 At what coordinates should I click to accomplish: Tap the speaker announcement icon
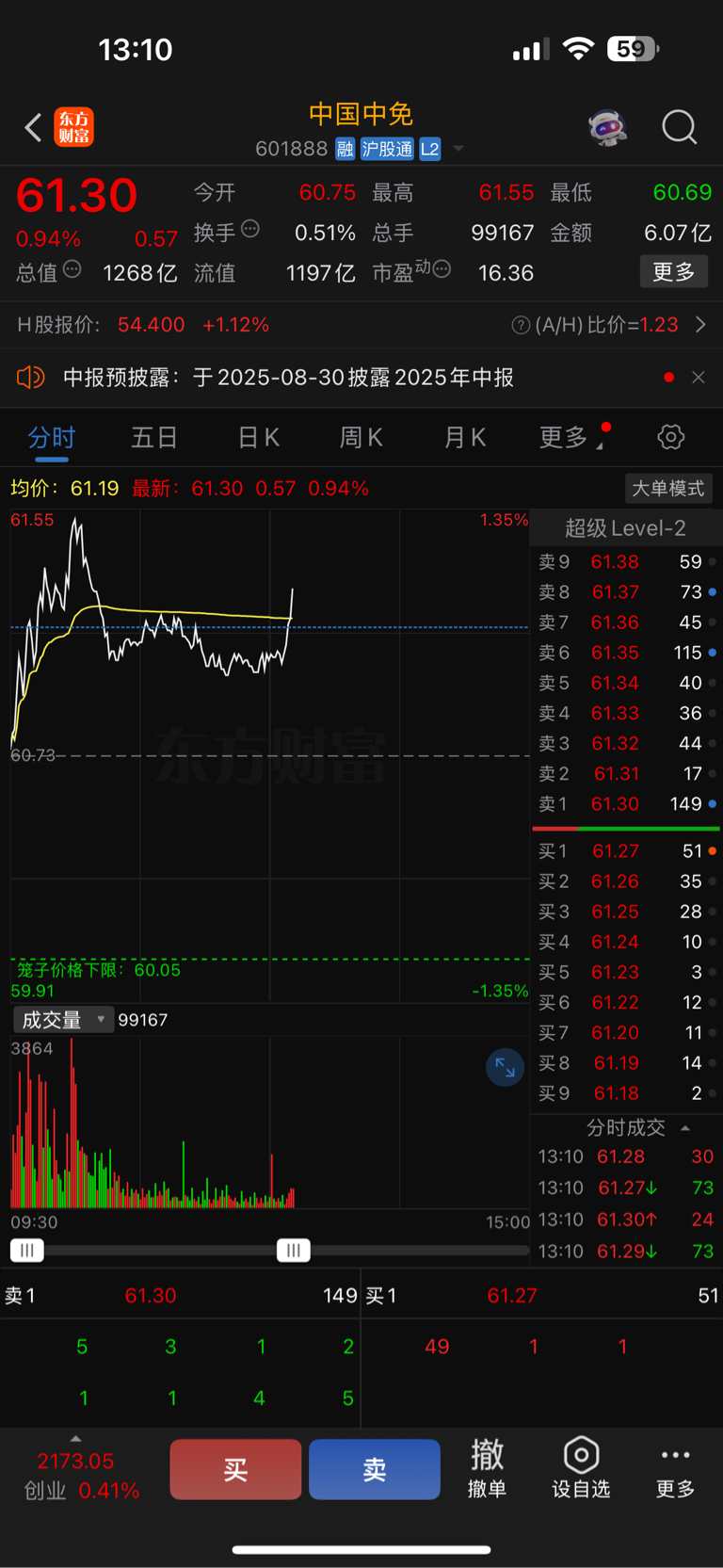point(30,378)
